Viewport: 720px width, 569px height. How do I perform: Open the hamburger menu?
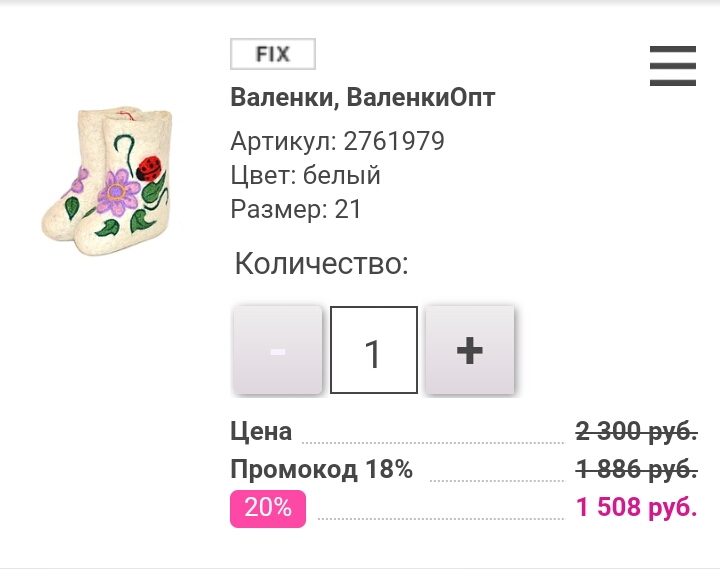(672, 66)
